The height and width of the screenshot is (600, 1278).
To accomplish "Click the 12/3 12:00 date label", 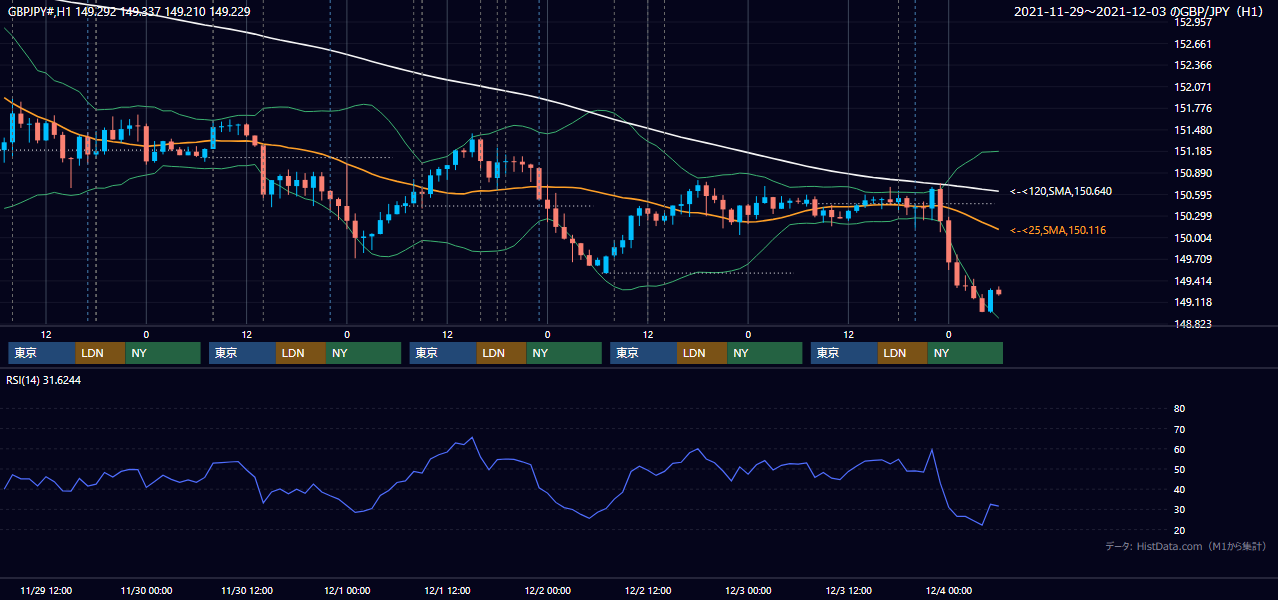I will tap(848, 590).
